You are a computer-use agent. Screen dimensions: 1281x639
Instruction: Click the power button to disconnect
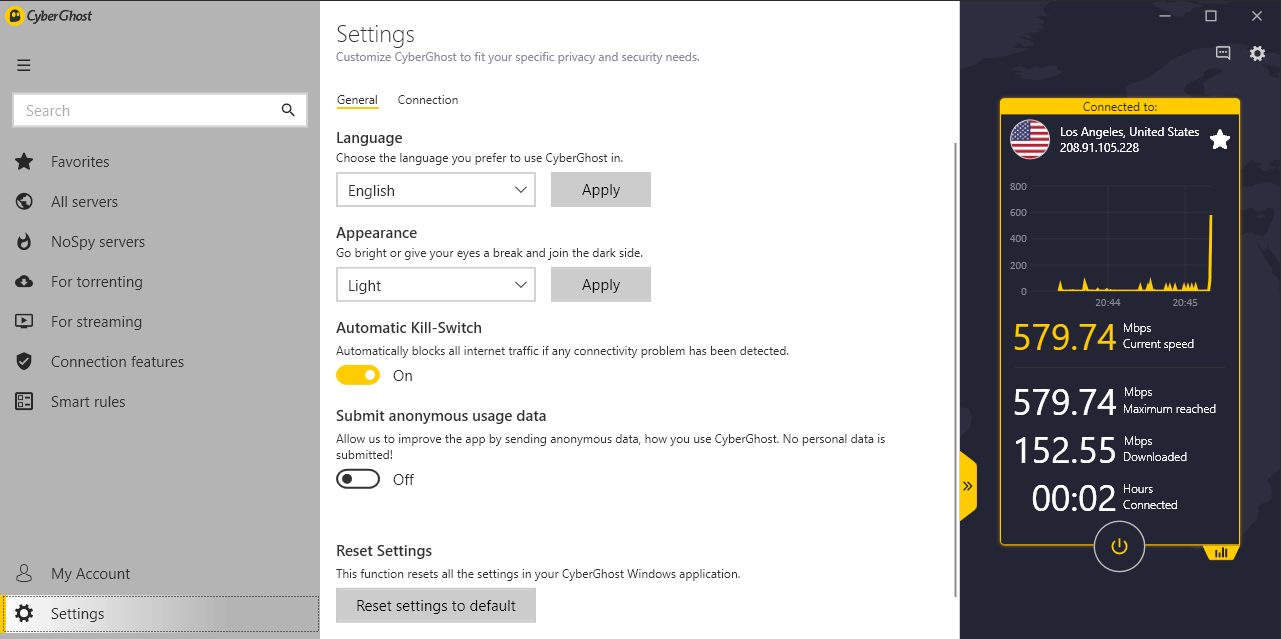[x=1119, y=546]
